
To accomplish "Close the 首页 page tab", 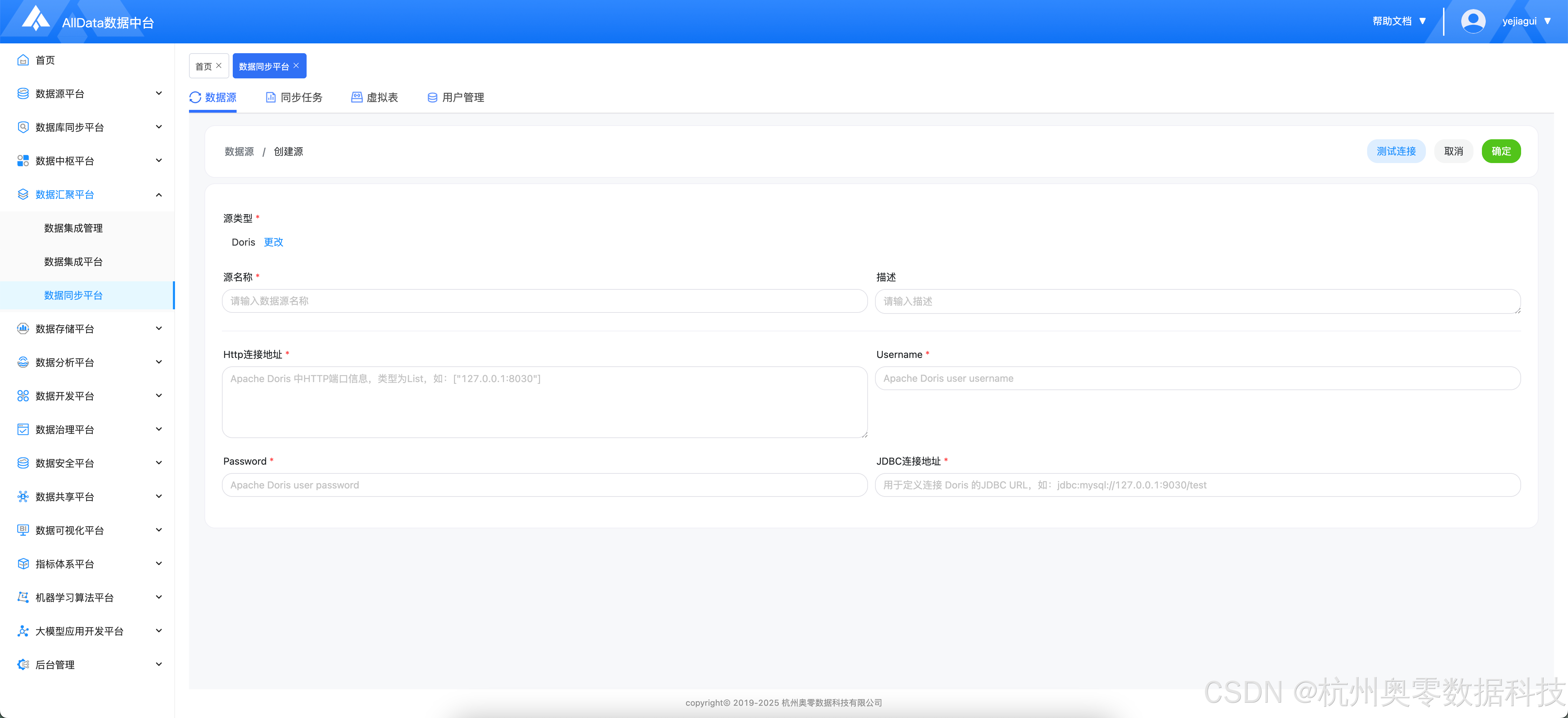I will pos(219,66).
